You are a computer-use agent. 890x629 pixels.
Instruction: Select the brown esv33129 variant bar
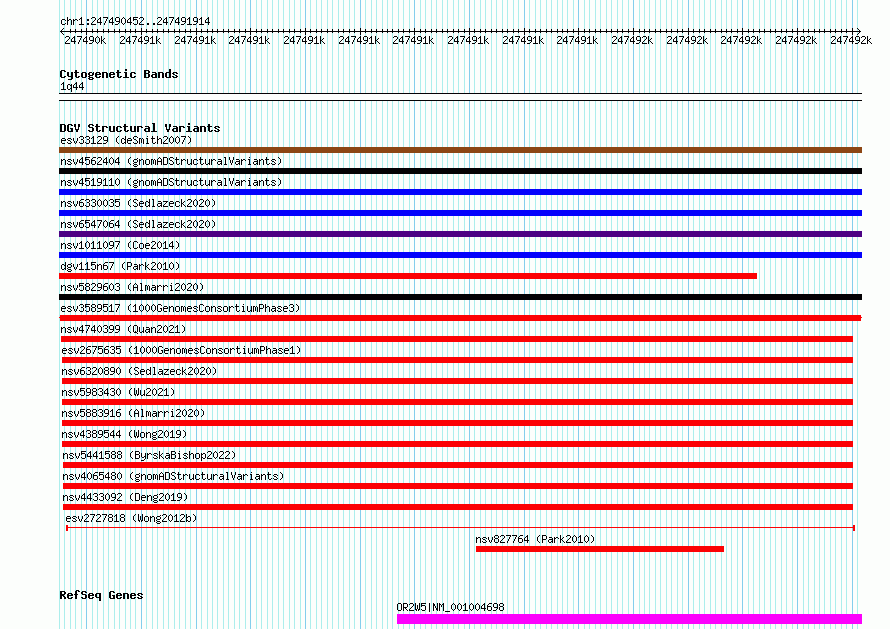click(x=460, y=150)
